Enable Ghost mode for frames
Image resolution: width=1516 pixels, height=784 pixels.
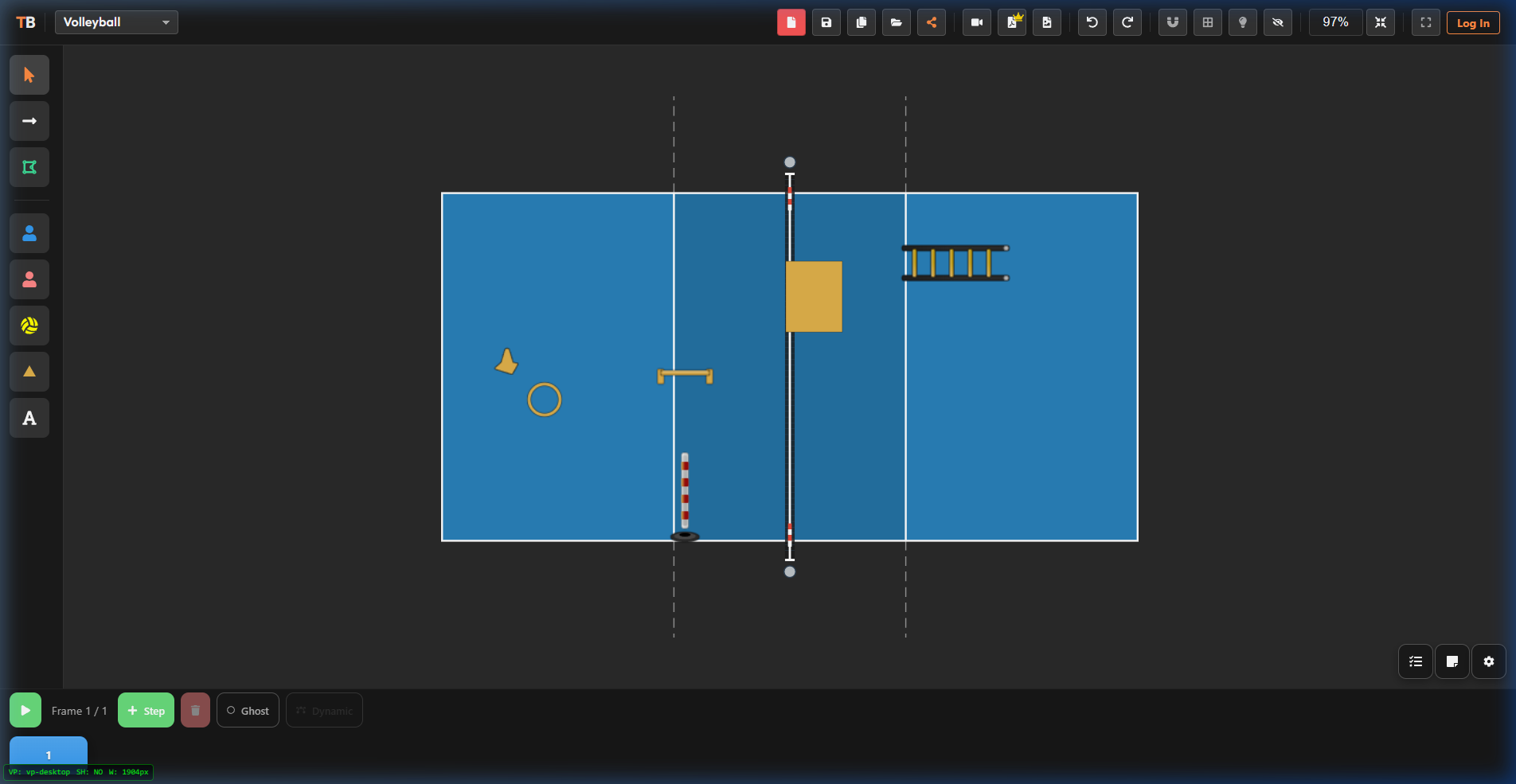(x=248, y=710)
